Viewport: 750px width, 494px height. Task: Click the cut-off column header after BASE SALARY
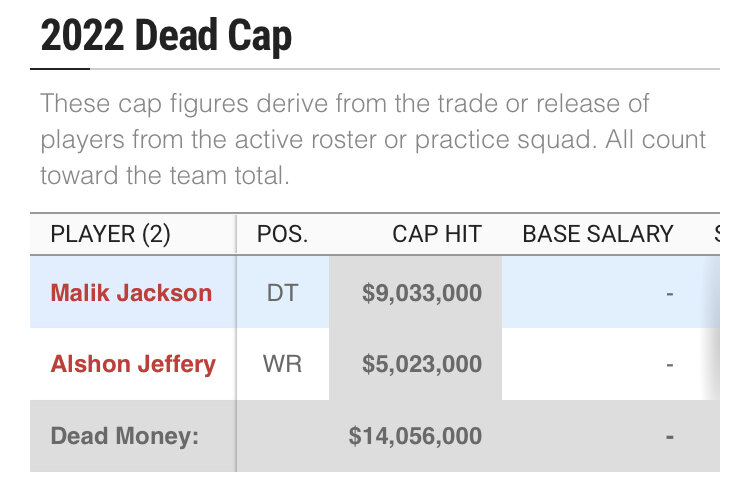716,235
